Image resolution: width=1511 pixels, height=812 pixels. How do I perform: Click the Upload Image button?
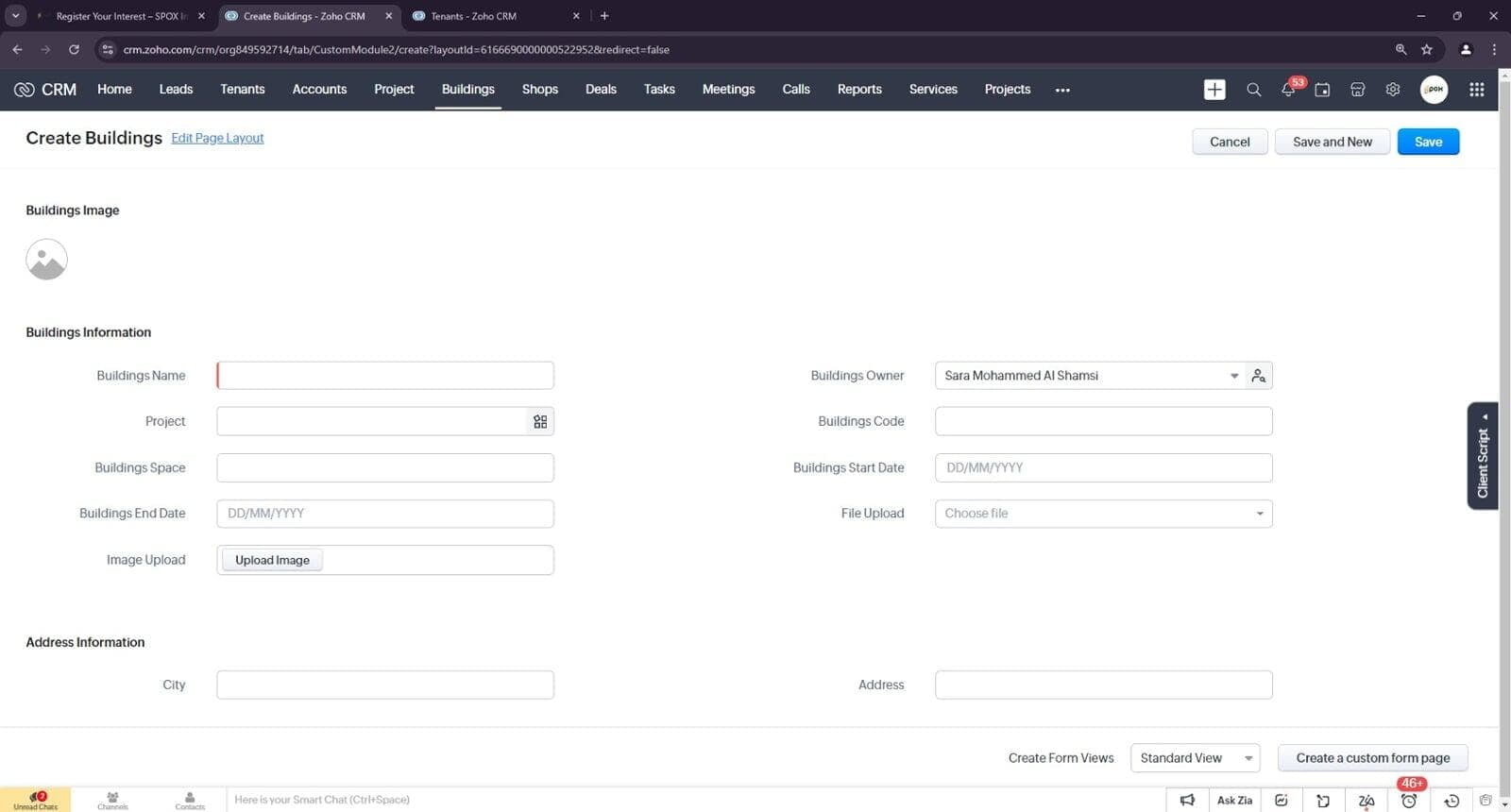pyautogui.click(x=272, y=560)
